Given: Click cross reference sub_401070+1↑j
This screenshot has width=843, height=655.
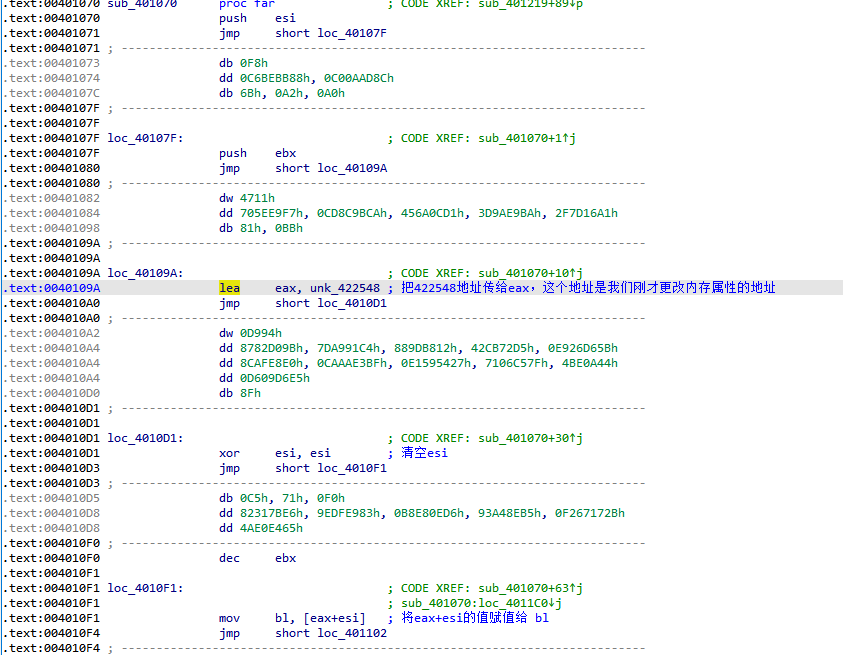Looking at the screenshot, I should tap(527, 138).
